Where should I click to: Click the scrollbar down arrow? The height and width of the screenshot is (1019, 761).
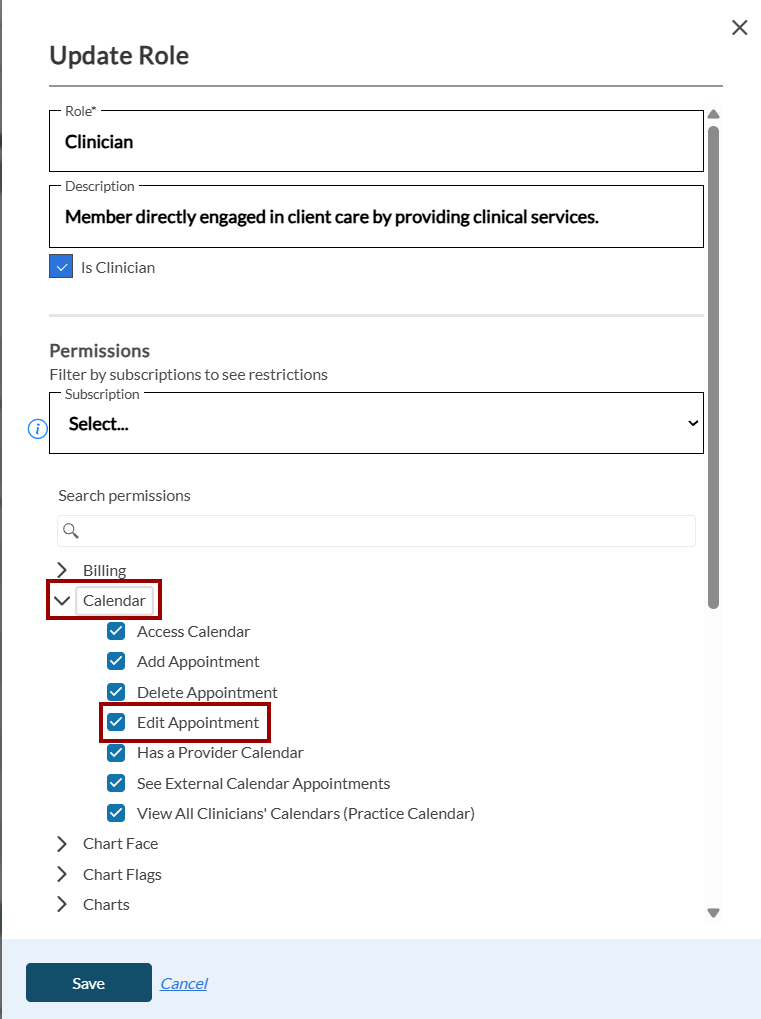click(x=714, y=913)
